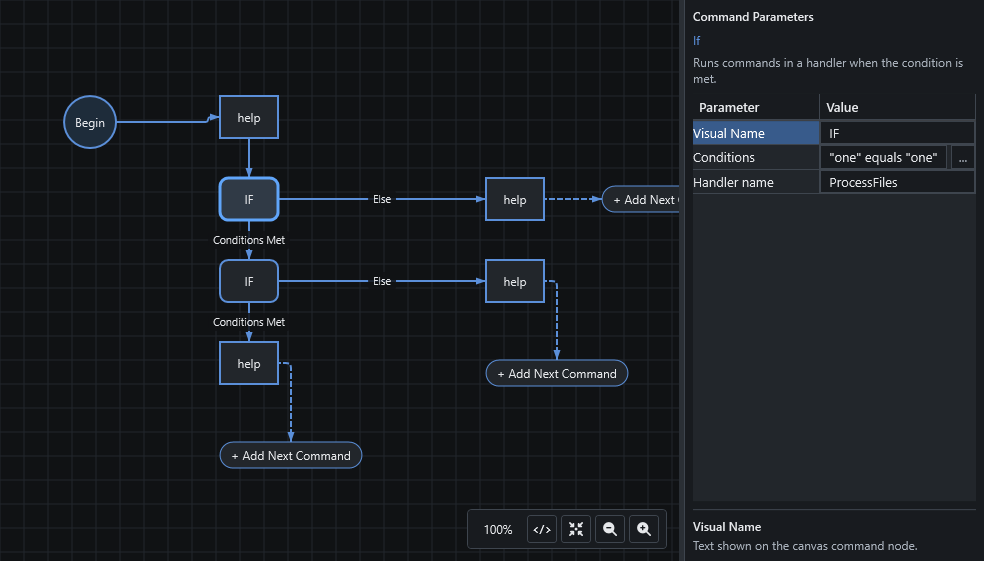Select the highlighted top IF node
Viewport: 984px width, 561px height.
pyautogui.click(x=249, y=200)
